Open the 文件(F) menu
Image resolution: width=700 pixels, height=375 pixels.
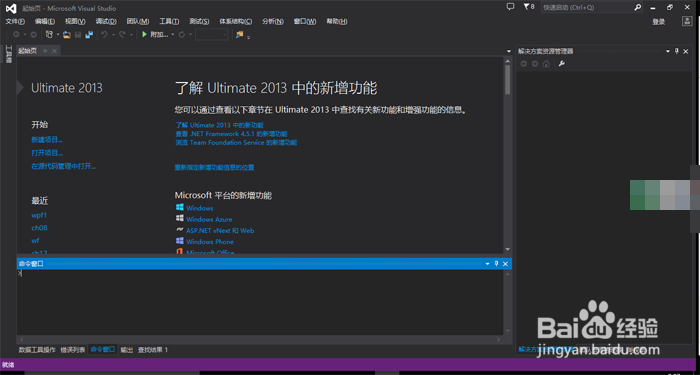pos(15,21)
